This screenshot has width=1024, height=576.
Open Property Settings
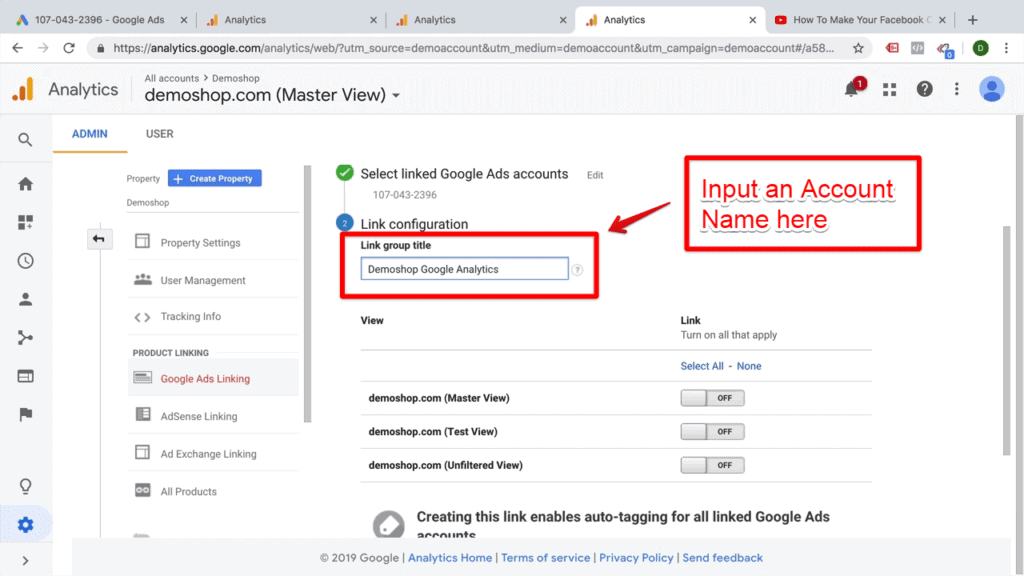pos(200,243)
